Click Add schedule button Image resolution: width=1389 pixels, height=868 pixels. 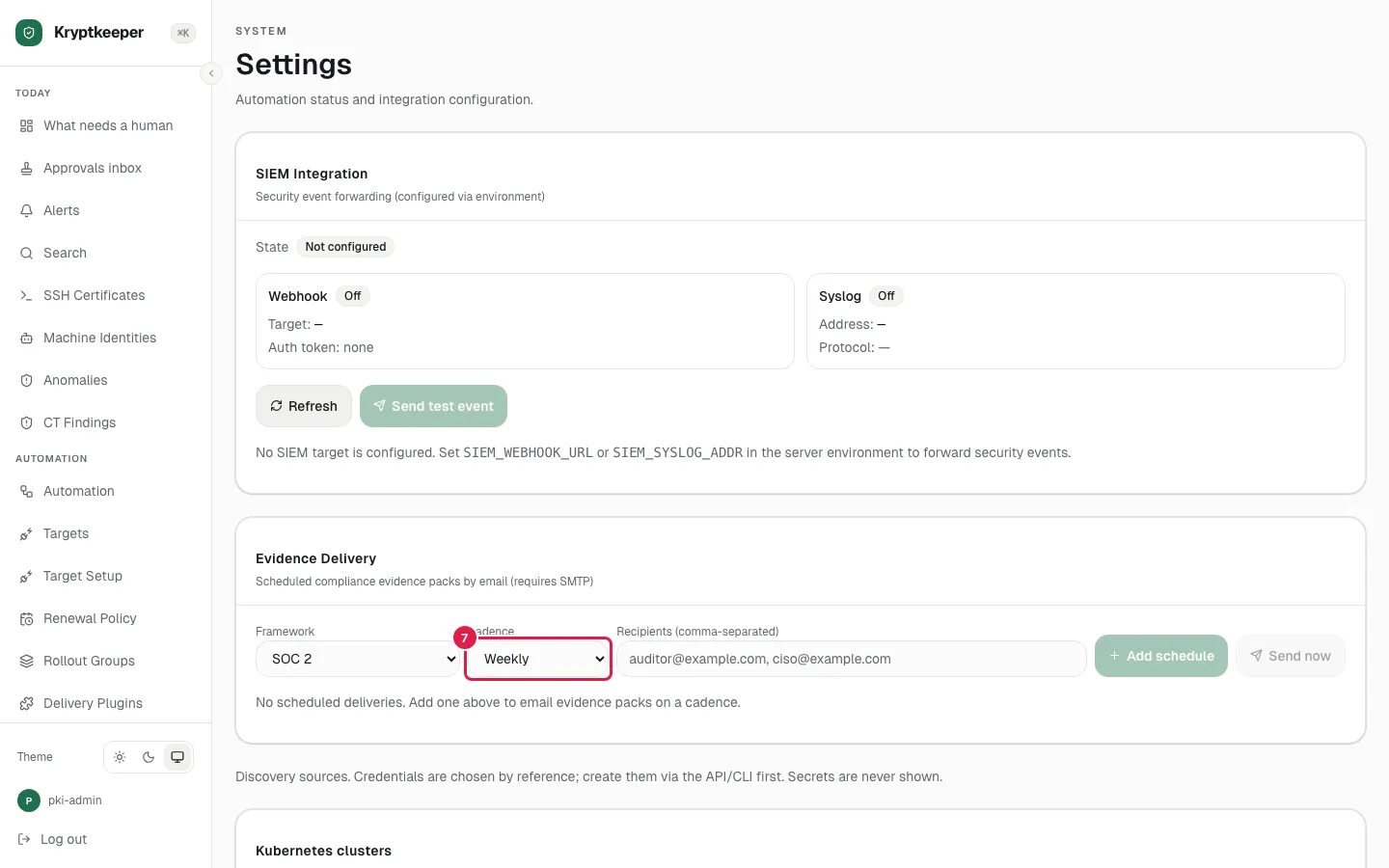[1161, 656]
